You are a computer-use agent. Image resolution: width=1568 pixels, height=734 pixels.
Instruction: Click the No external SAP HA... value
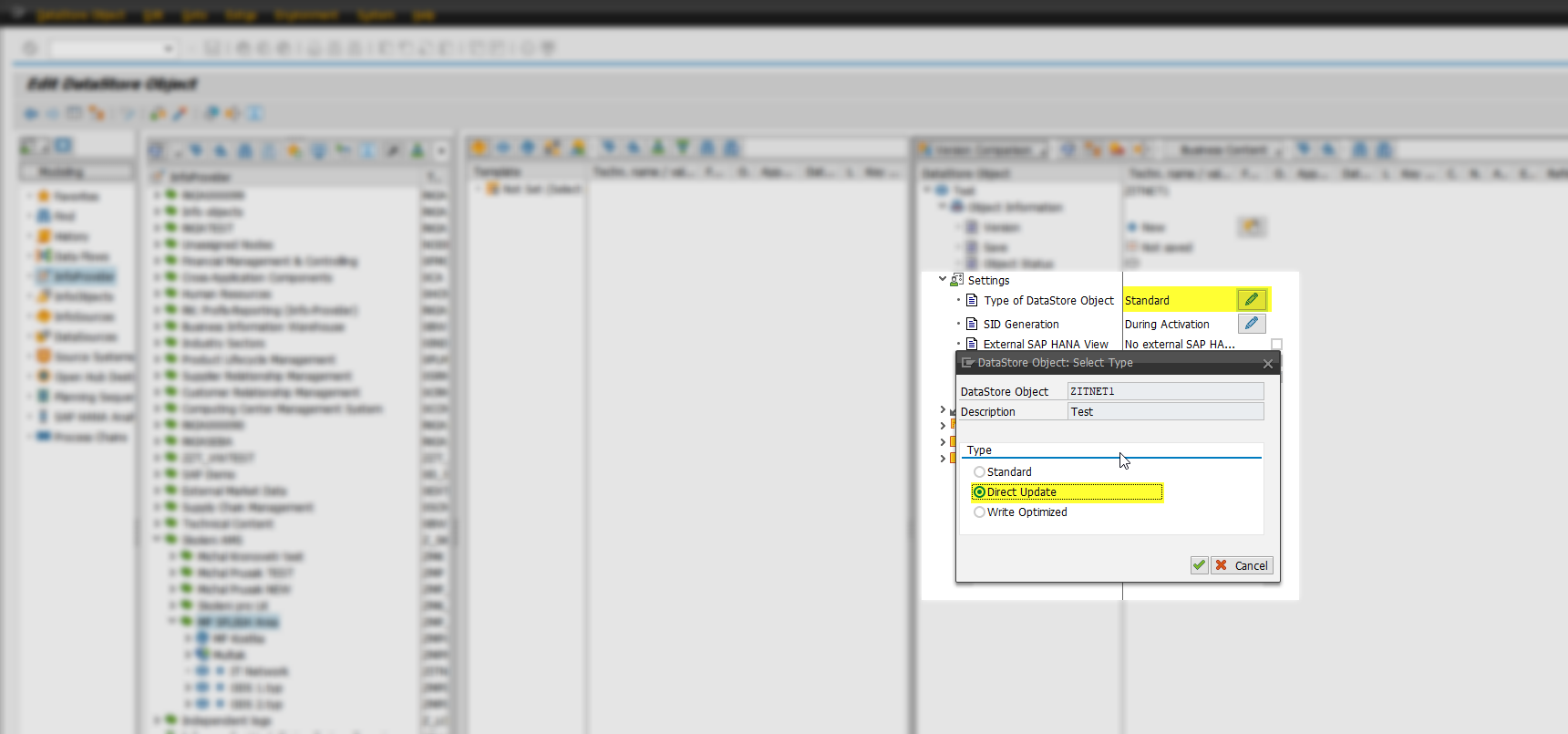point(1180,345)
